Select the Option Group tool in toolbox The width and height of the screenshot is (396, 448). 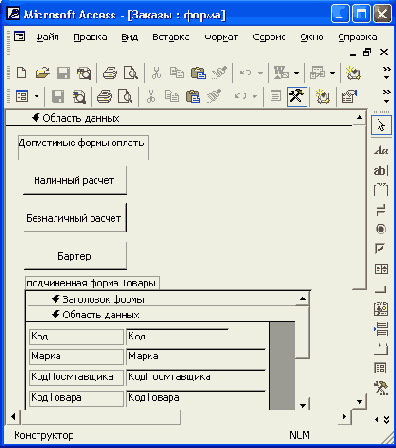(x=381, y=190)
